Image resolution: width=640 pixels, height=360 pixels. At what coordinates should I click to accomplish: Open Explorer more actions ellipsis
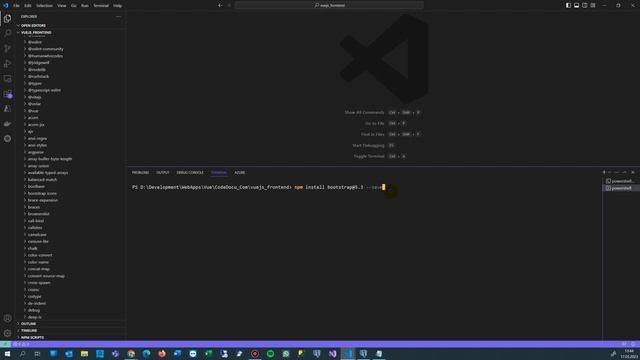pyautogui.click(x=118, y=17)
